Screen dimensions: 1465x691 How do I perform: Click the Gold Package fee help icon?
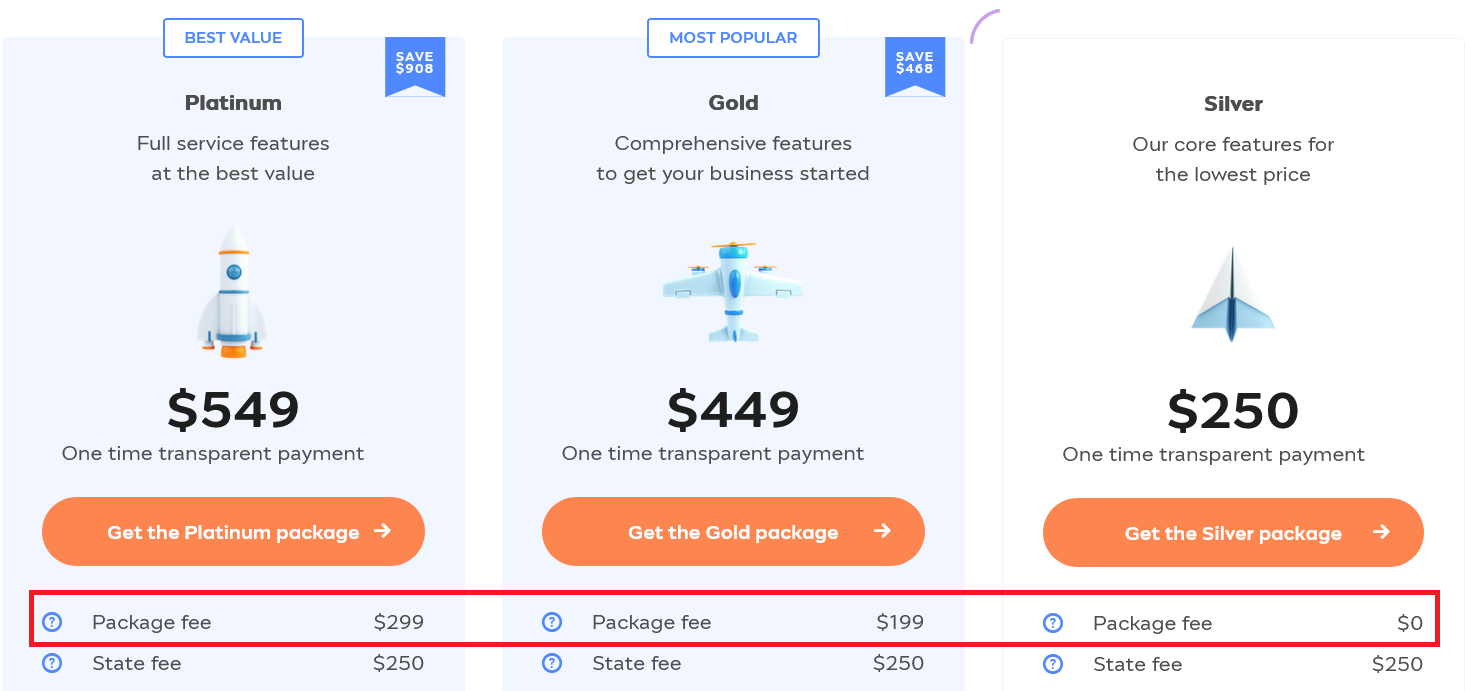pyautogui.click(x=552, y=622)
